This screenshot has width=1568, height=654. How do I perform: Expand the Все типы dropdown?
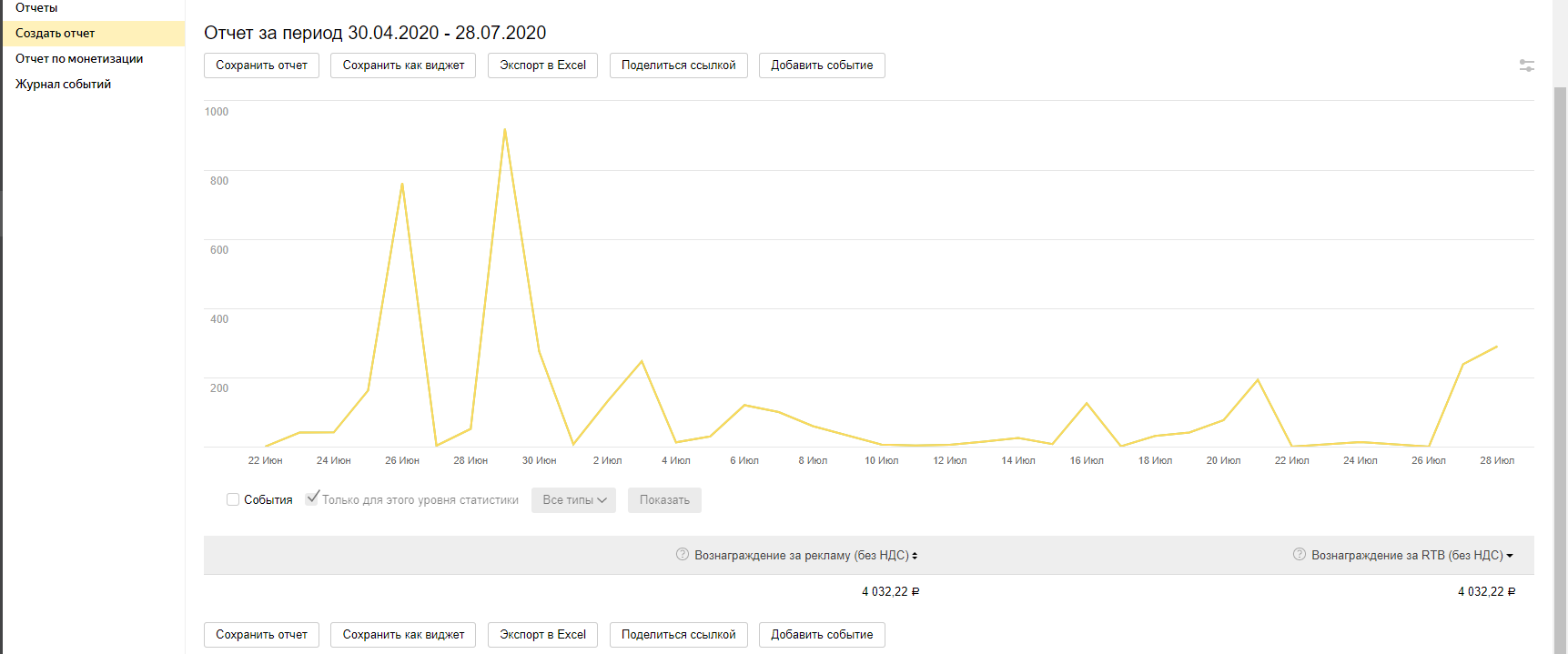[x=573, y=500]
